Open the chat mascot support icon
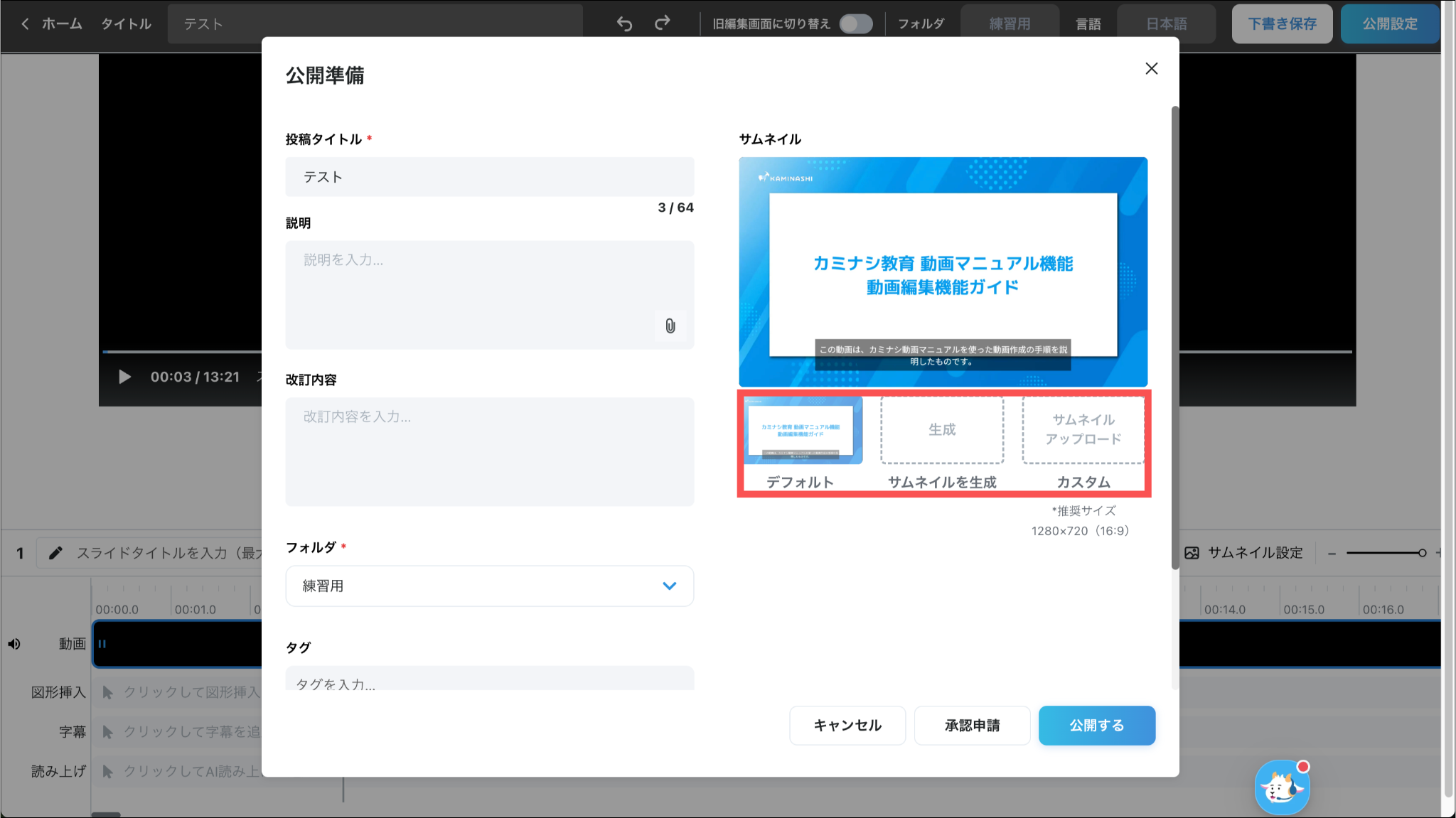The height and width of the screenshot is (818, 1456). [1282, 787]
